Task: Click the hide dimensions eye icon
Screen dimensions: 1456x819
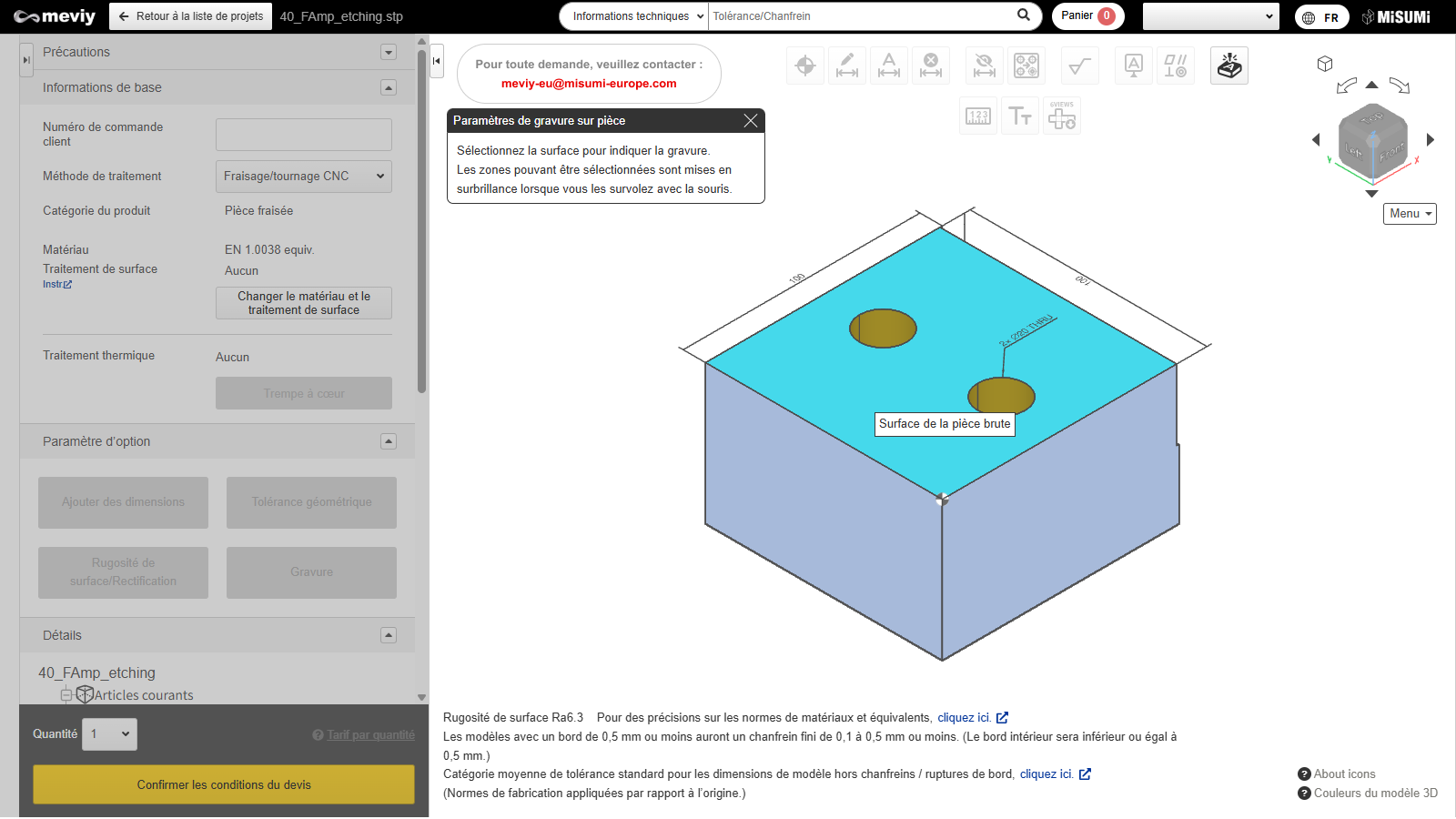Action: (984, 66)
